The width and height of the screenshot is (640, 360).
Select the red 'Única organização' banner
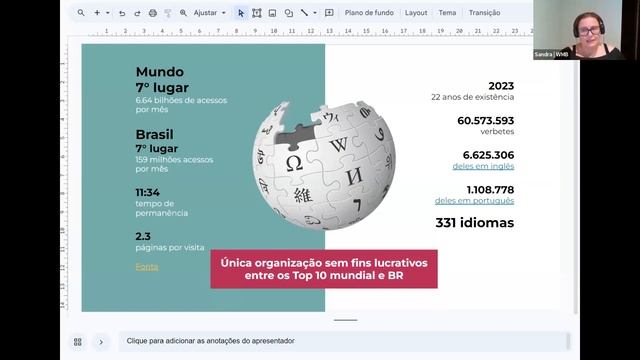click(x=324, y=269)
